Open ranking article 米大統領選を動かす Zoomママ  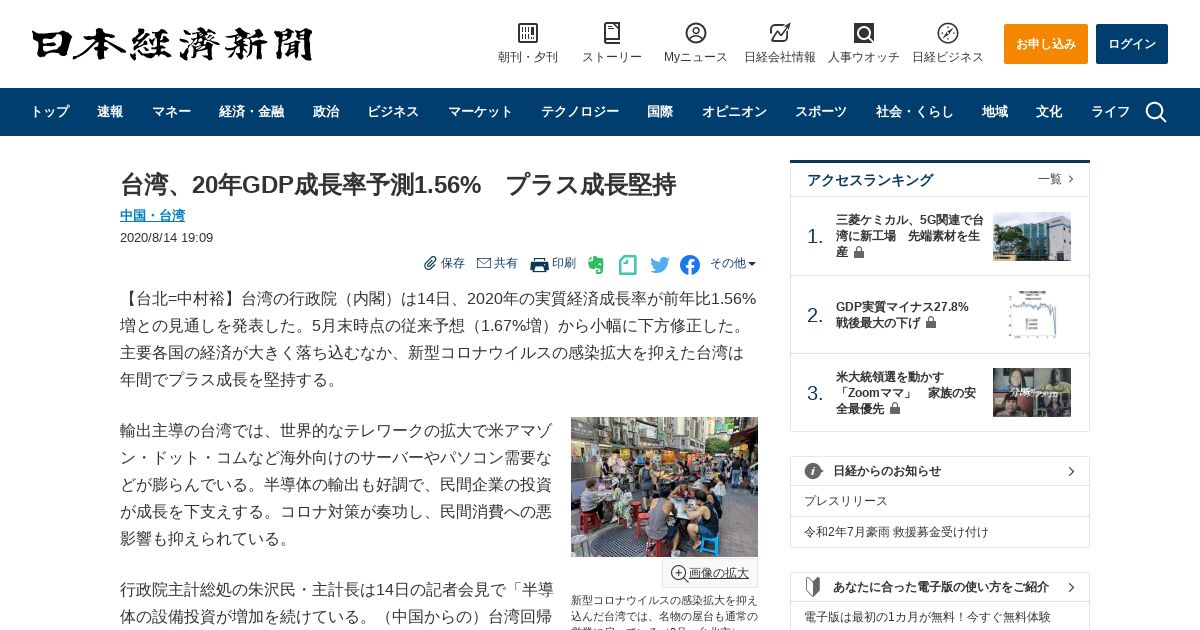[x=906, y=393]
